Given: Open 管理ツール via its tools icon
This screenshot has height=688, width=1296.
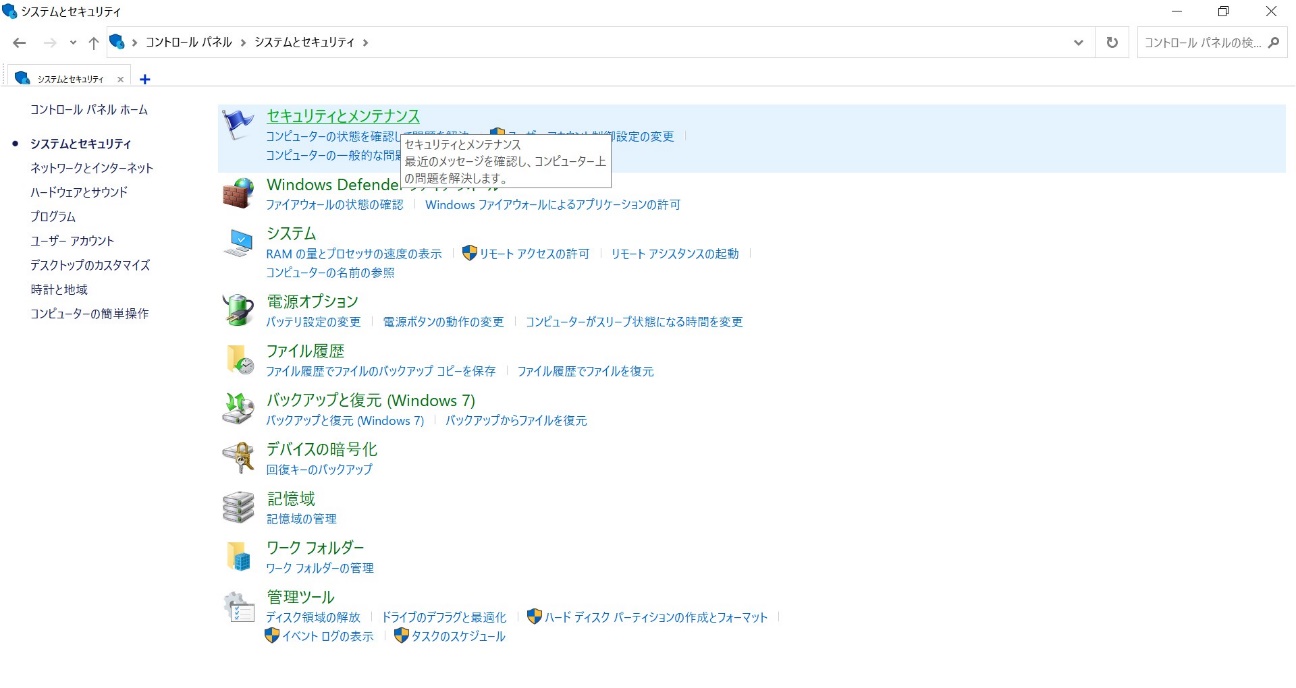Looking at the screenshot, I should pyautogui.click(x=237, y=604).
